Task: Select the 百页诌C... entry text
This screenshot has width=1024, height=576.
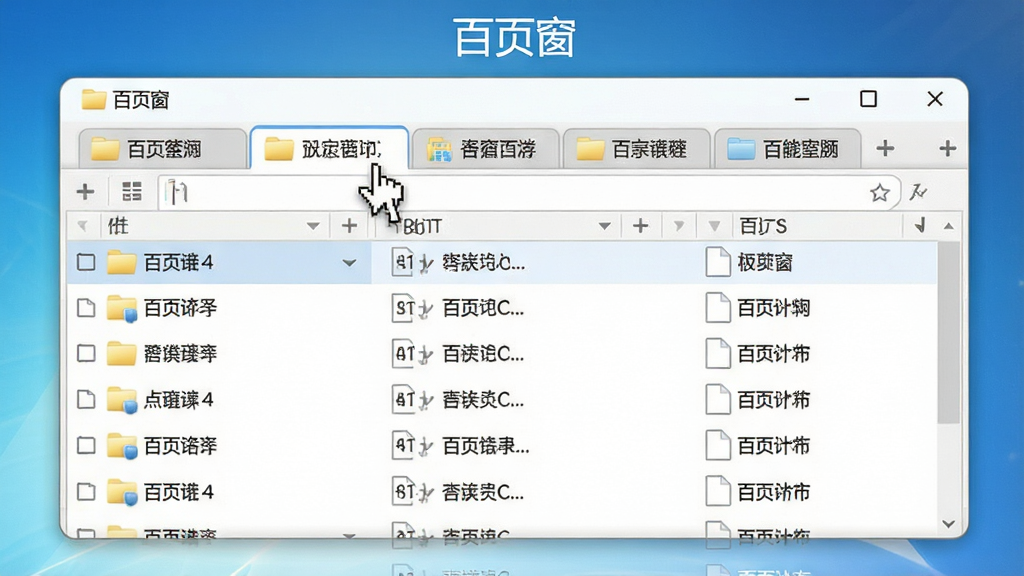Action: [483, 308]
